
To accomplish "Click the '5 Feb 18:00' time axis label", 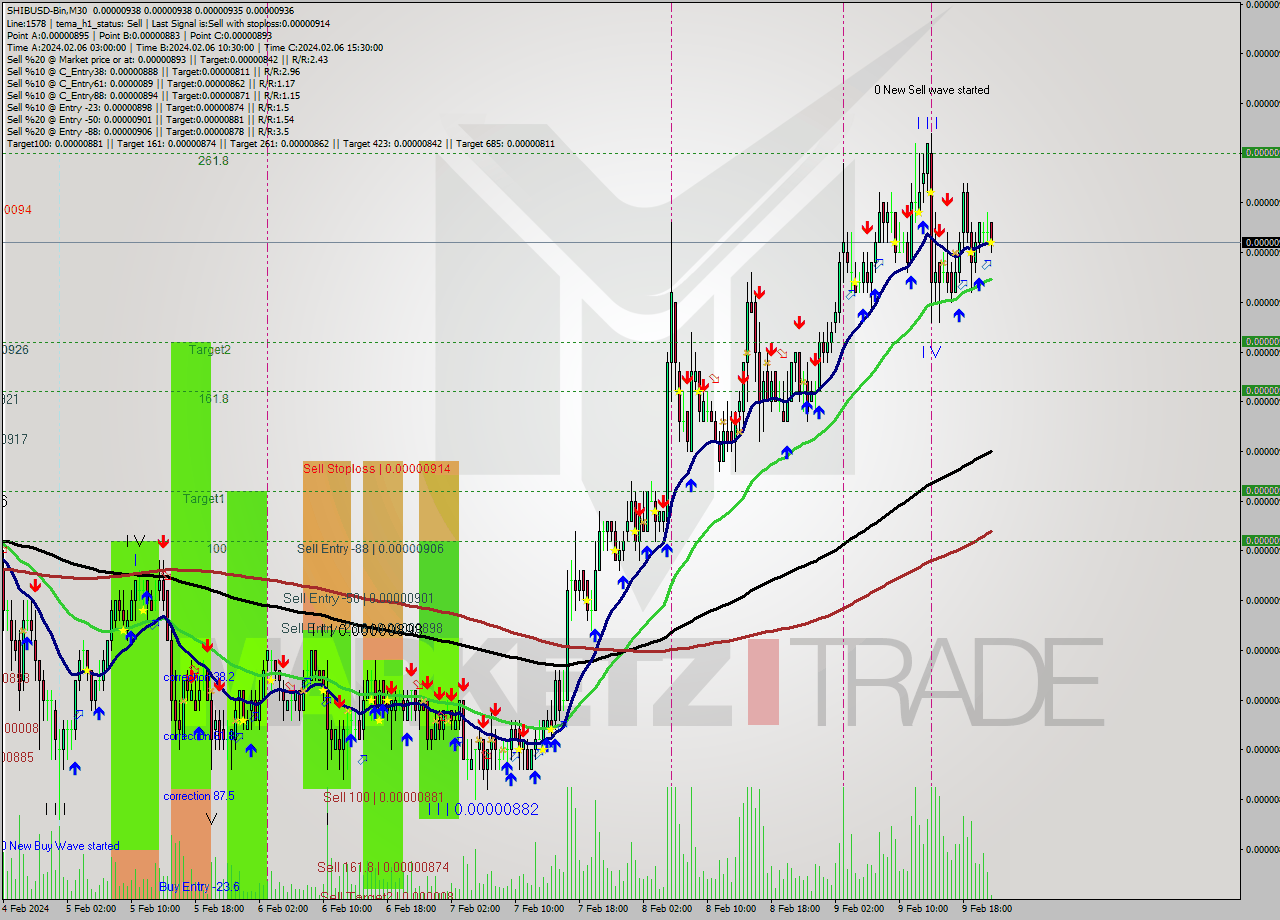I will tap(219, 909).
